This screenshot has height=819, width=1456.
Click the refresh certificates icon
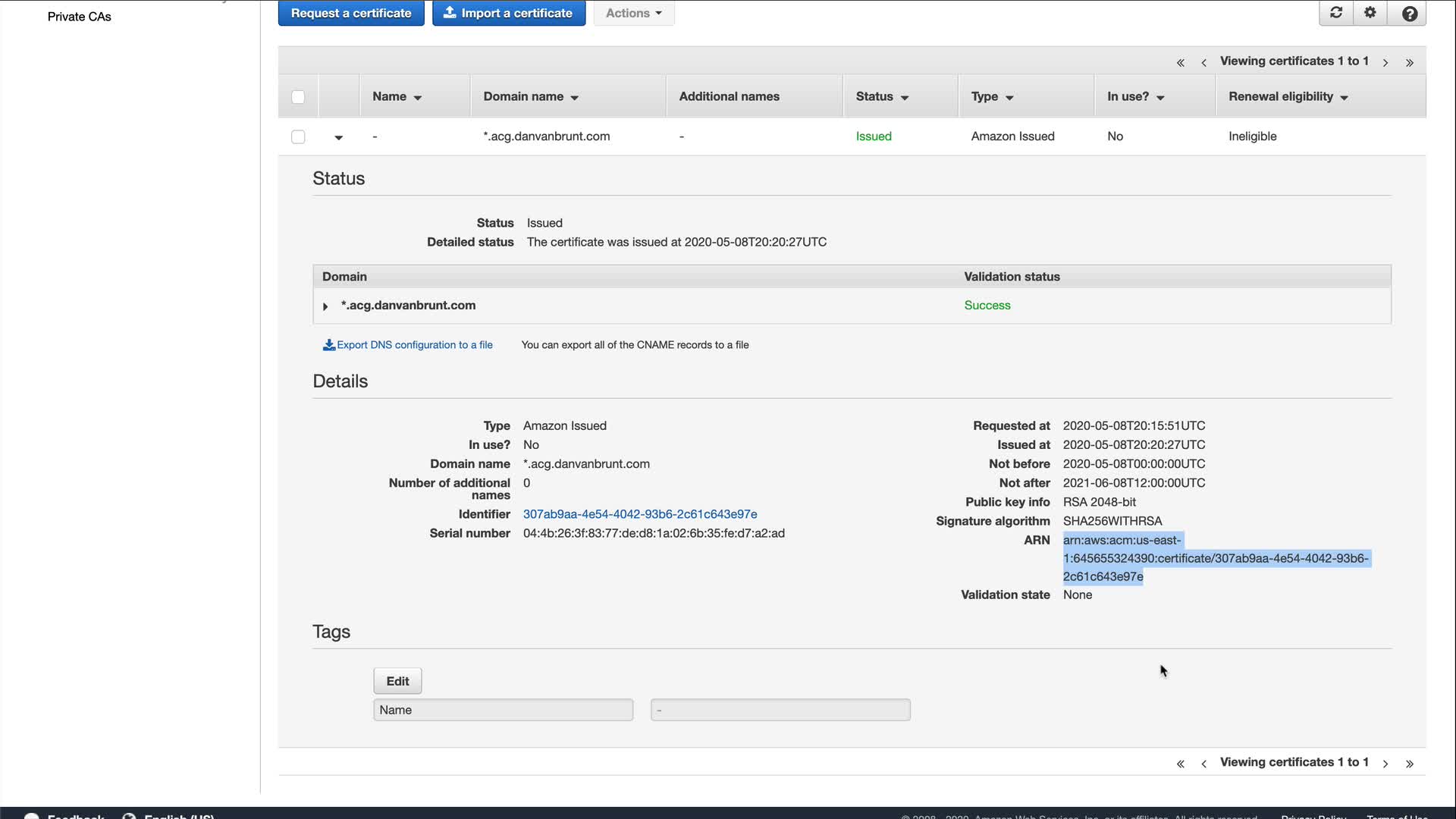[1336, 13]
